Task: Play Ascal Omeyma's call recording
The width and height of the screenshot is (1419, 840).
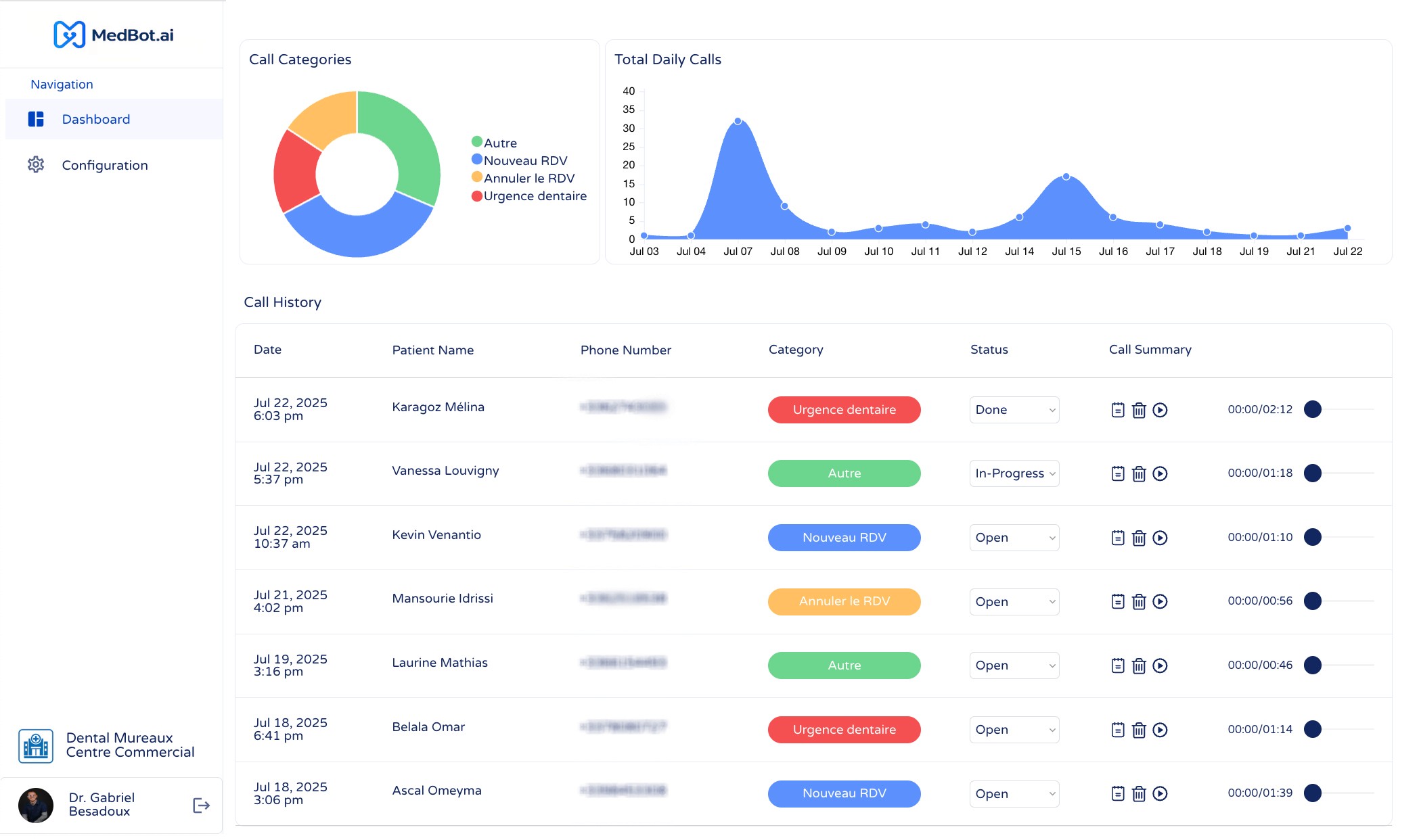Action: (1161, 793)
